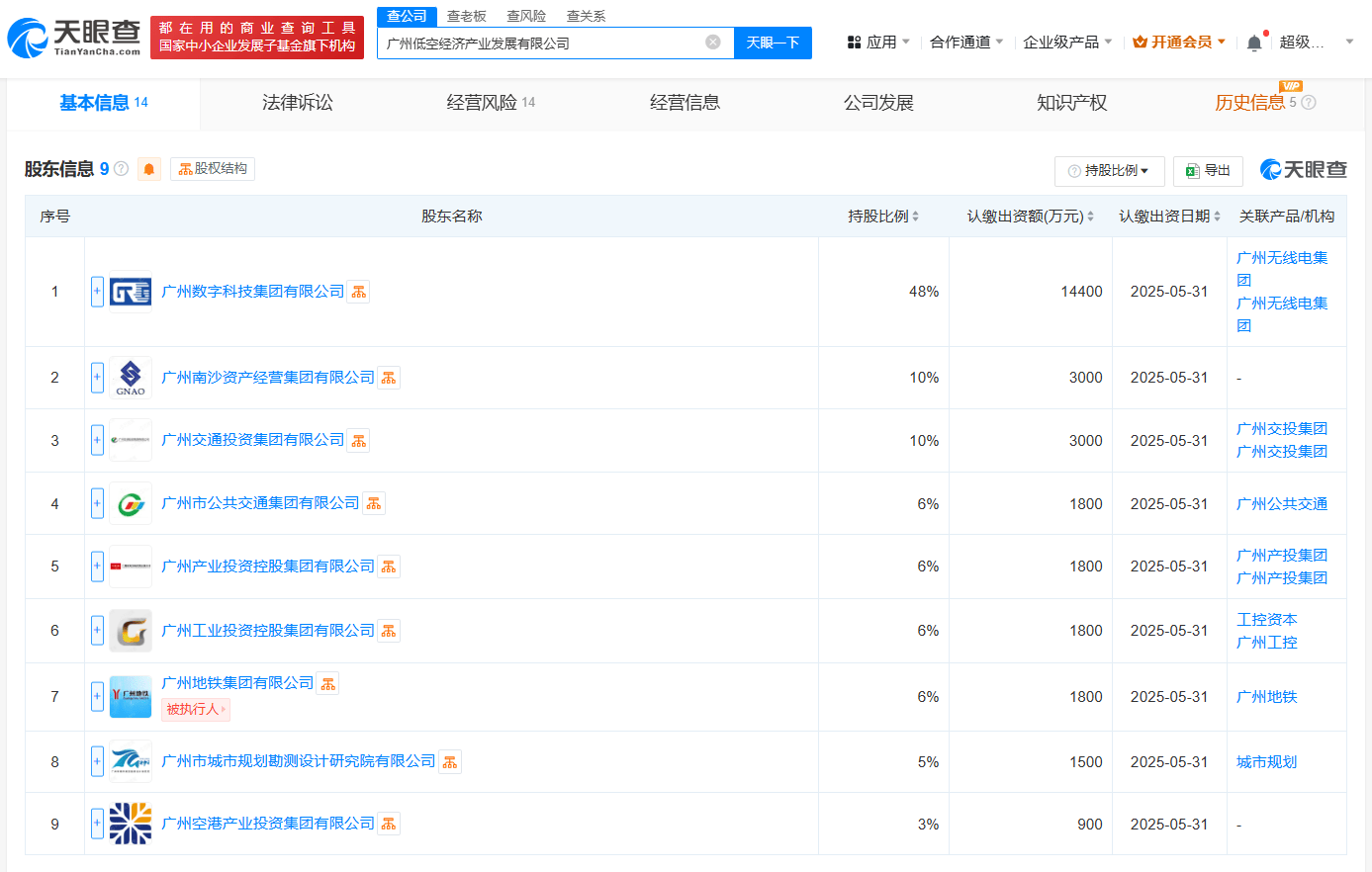Expand row 7 广州地铁集团 plus toggle
1372x872 pixels.
coord(97,696)
